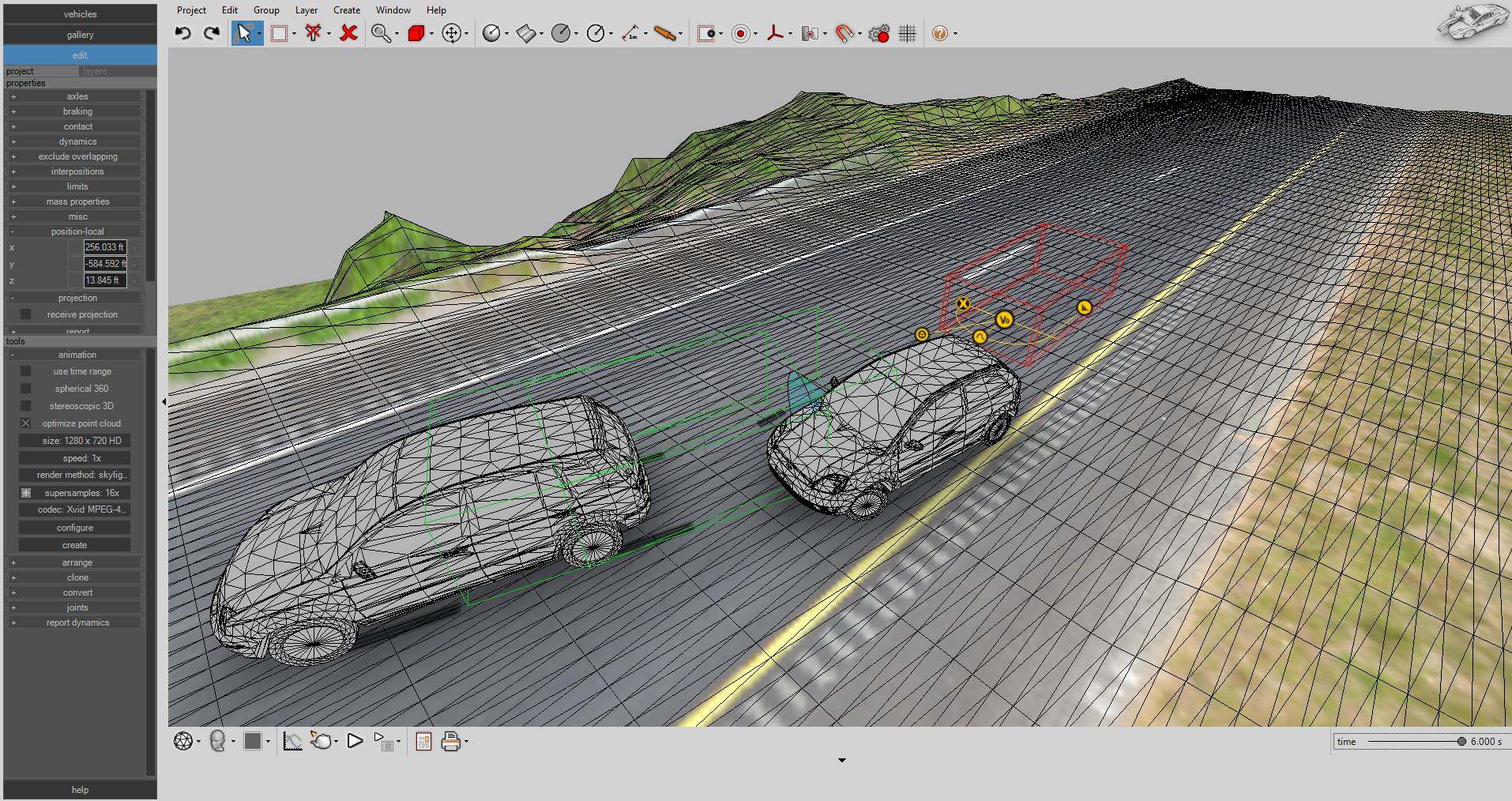The height and width of the screenshot is (801, 1512).
Task: Expand the joints tools section
Action: pos(77,607)
